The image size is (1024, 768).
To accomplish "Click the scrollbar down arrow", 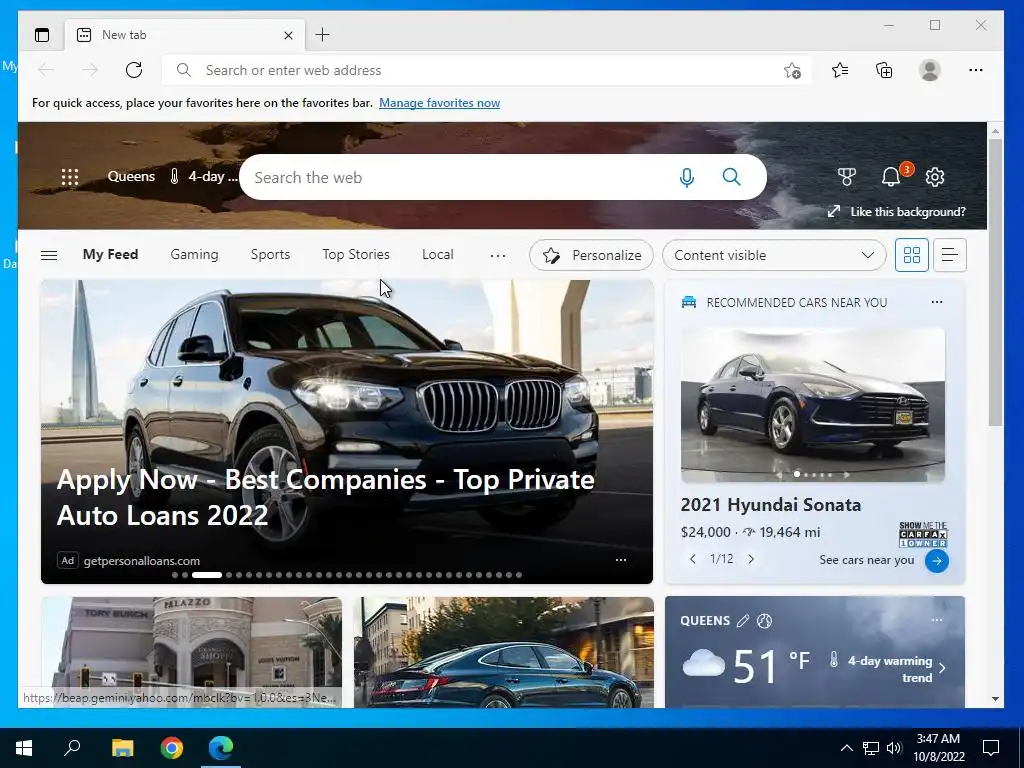I will 995,699.
